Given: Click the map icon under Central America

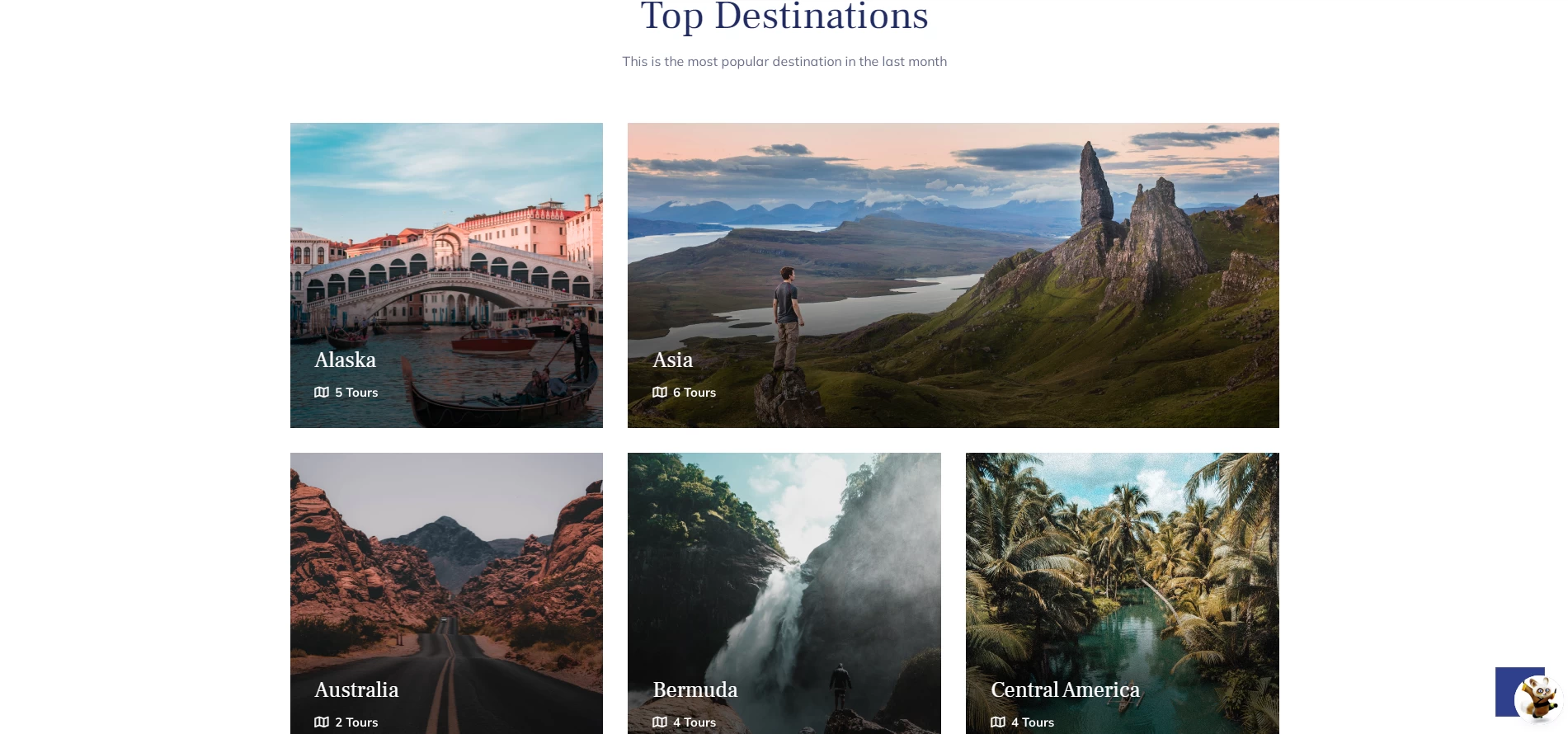Looking at the screenshot, I should click(x=998, y=722).
